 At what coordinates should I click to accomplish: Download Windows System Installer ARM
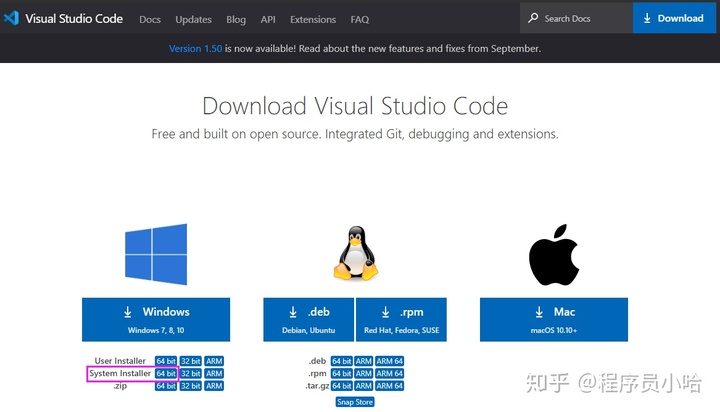pyautogui.click(x=214, y=373)
